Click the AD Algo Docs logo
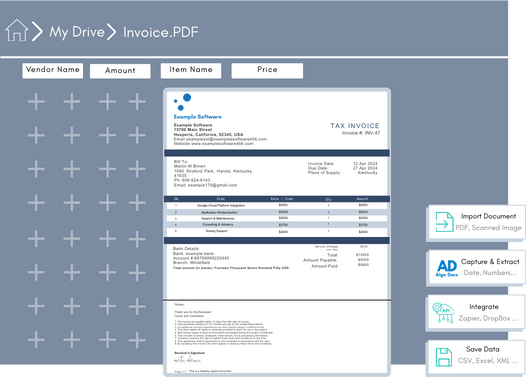The width and height of the screenshot is (530, 380). [x=447, y=268]
